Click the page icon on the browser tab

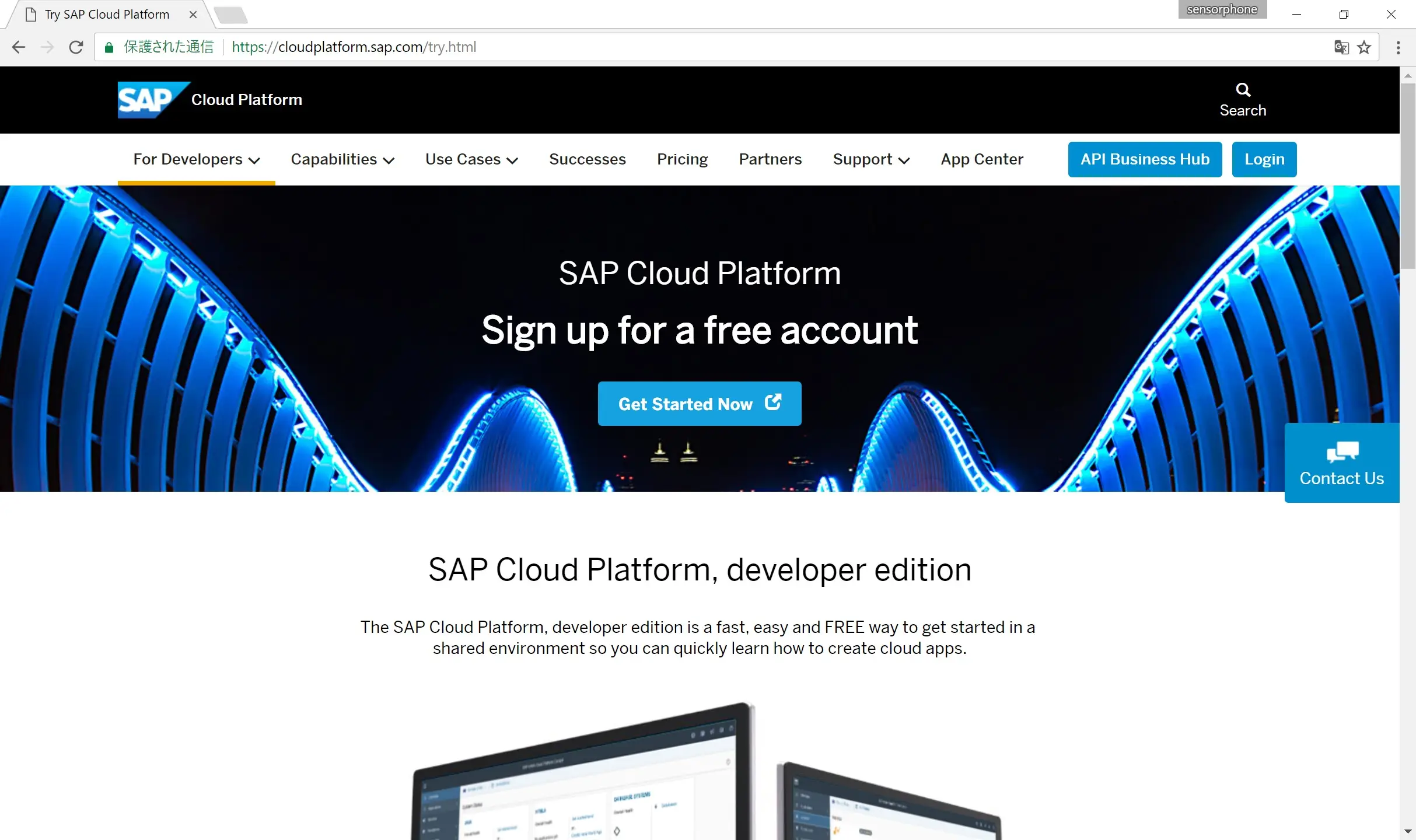pos(32,15)
